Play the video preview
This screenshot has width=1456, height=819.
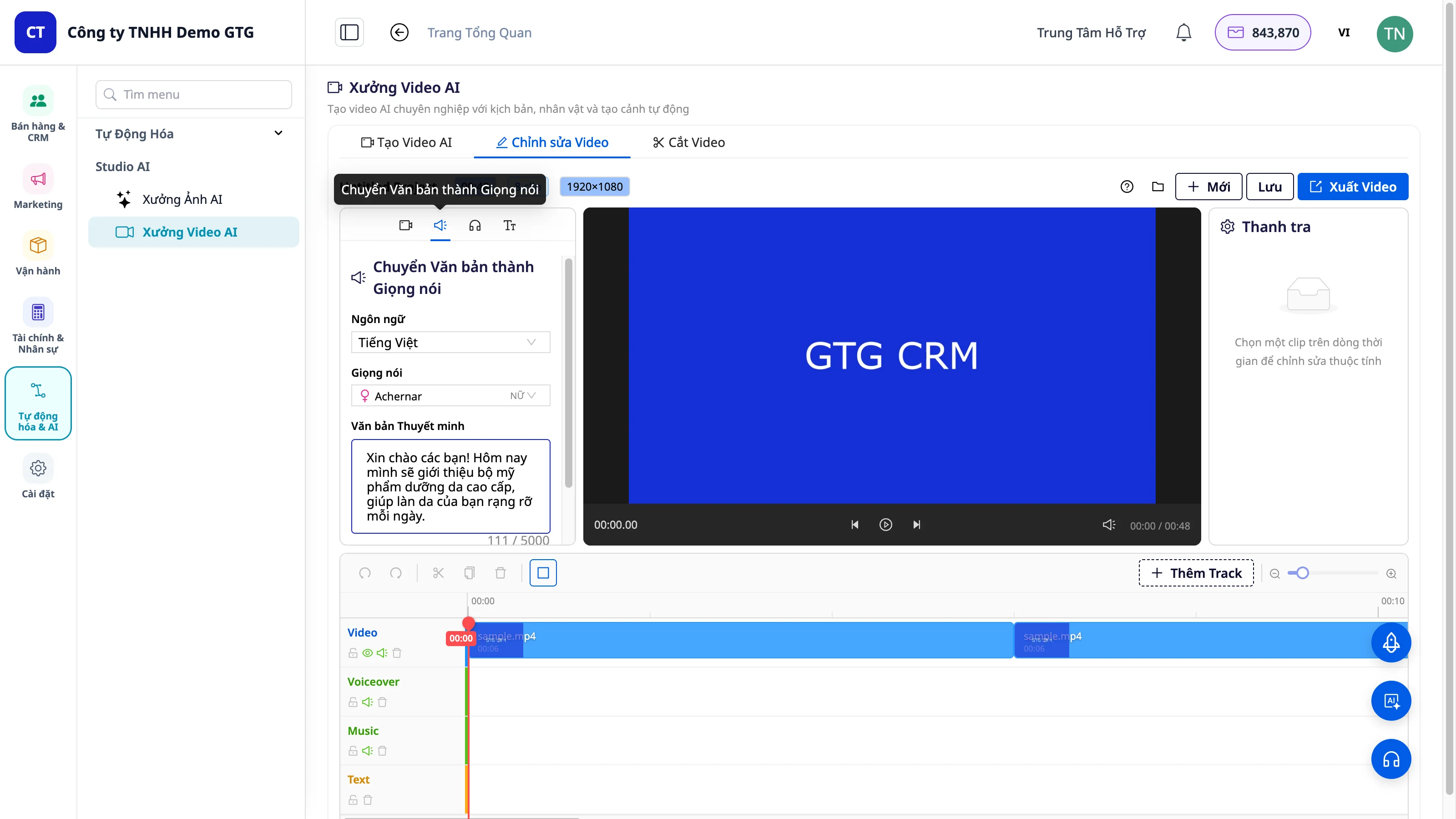(x=886, y=525)
